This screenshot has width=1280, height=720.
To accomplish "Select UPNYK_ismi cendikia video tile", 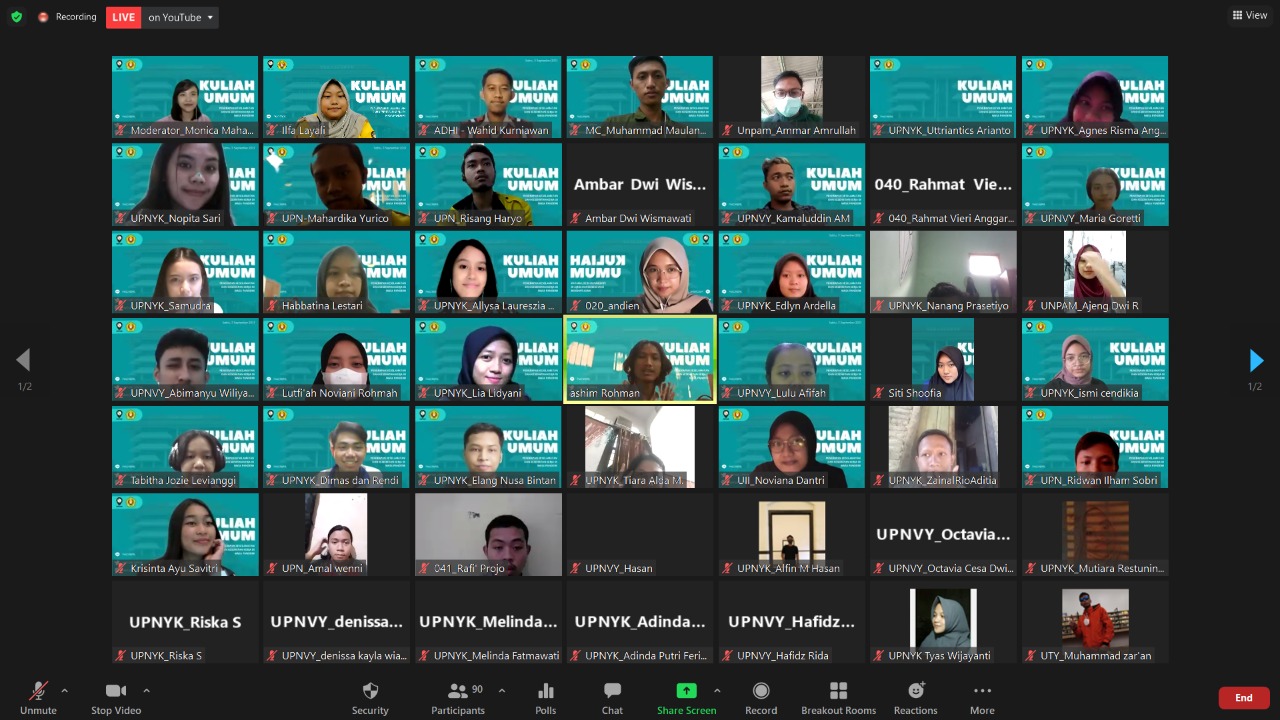I will tap(1095, 359).
